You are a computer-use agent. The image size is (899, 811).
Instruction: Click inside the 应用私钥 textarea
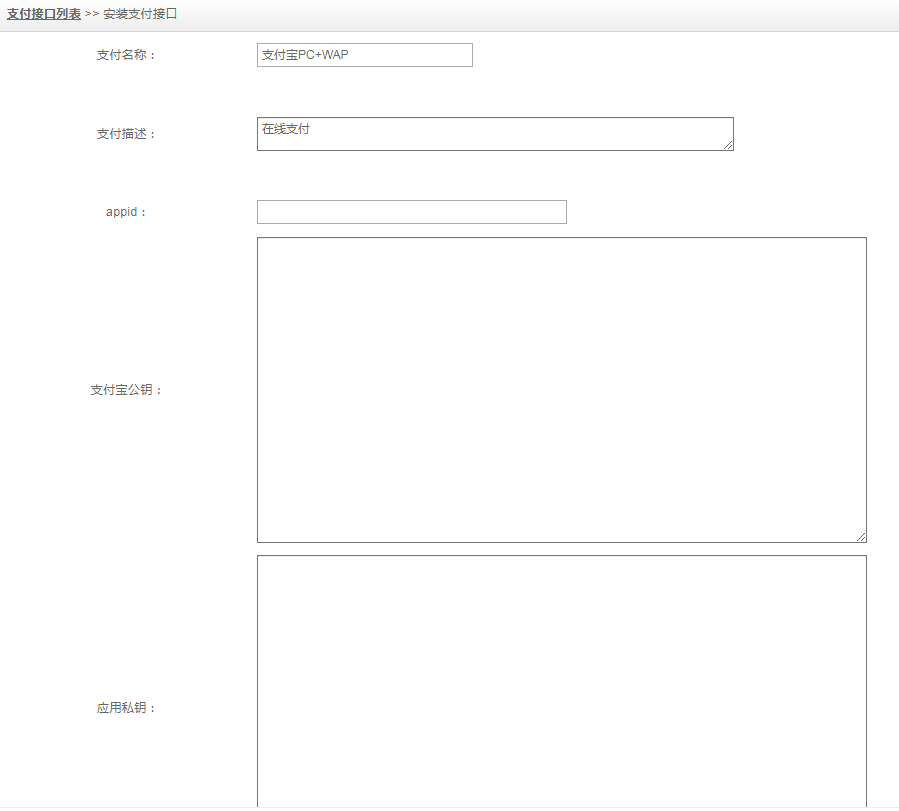[x=561, y=680]
